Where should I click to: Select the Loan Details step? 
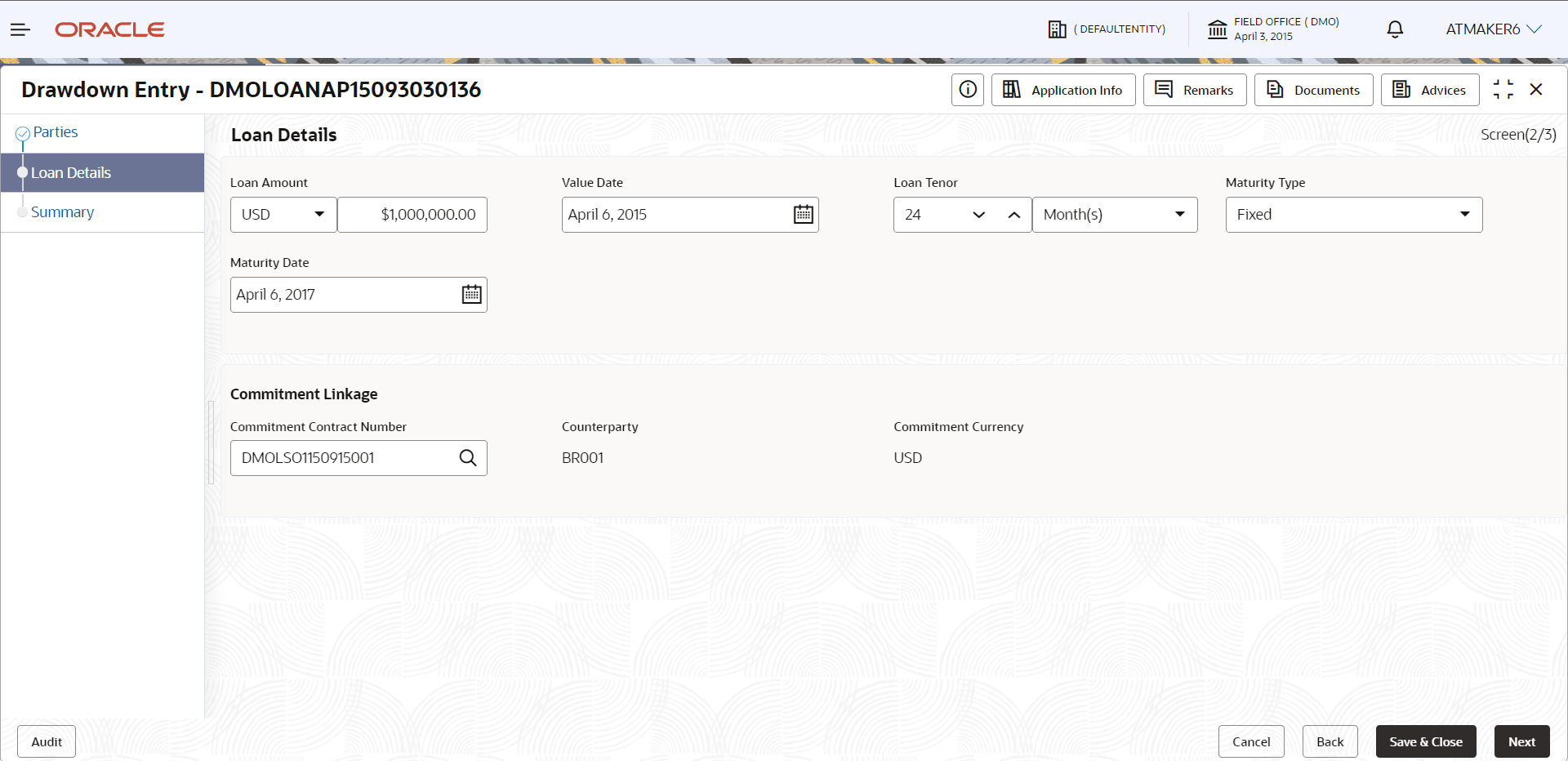point(102,173)
